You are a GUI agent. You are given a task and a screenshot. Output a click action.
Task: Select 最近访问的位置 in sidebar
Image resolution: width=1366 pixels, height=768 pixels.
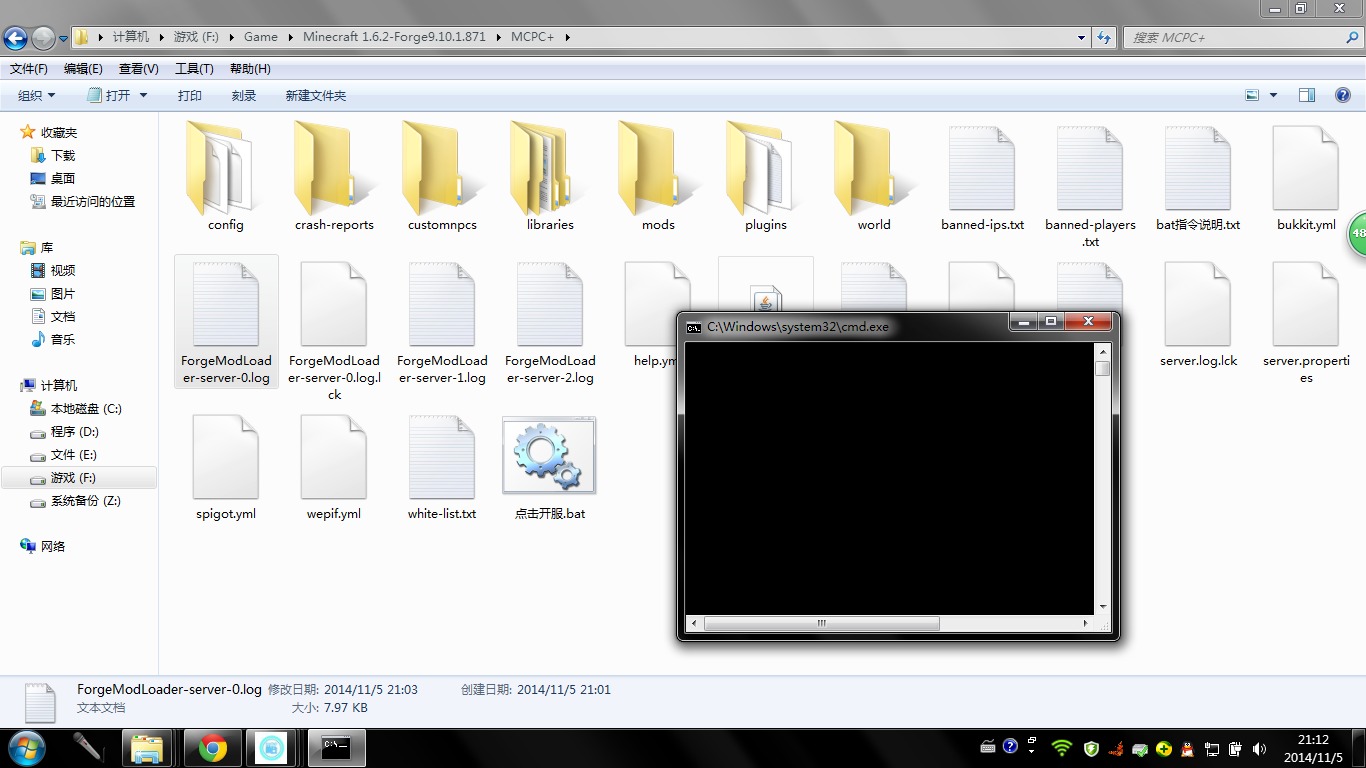[83, 202]
